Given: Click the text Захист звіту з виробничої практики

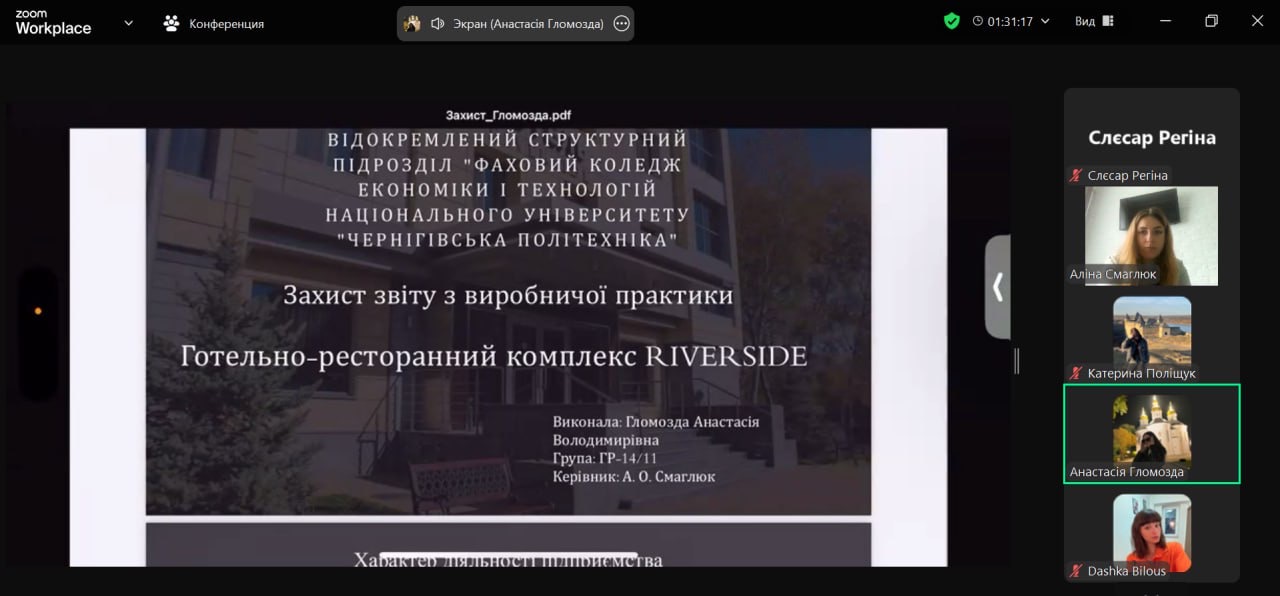Looking at the screenshot, I should click(508, 296).
